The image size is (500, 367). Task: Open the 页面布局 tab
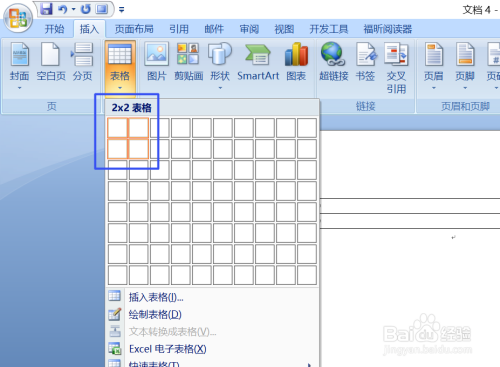click(x=134, y=29)
